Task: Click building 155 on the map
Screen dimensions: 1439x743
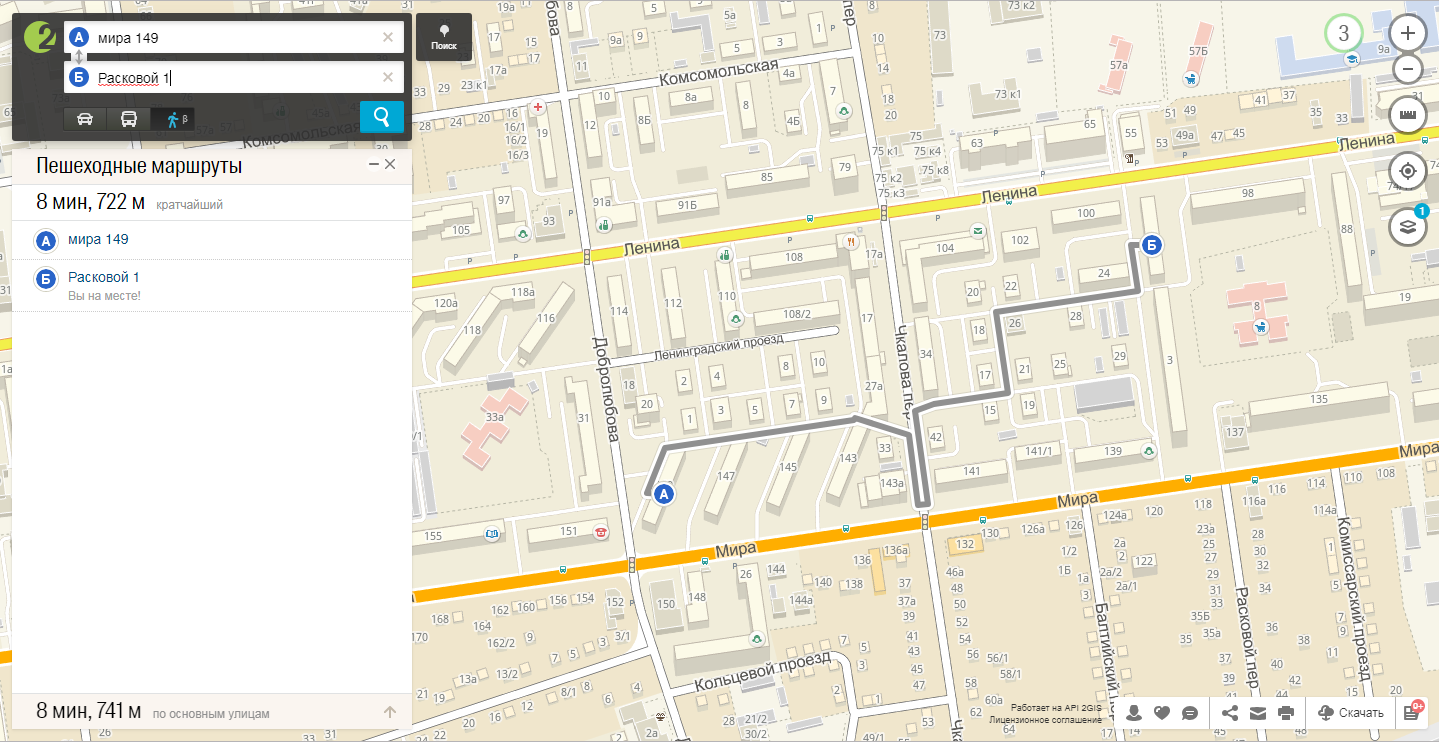Action: (x=433, y=536)
